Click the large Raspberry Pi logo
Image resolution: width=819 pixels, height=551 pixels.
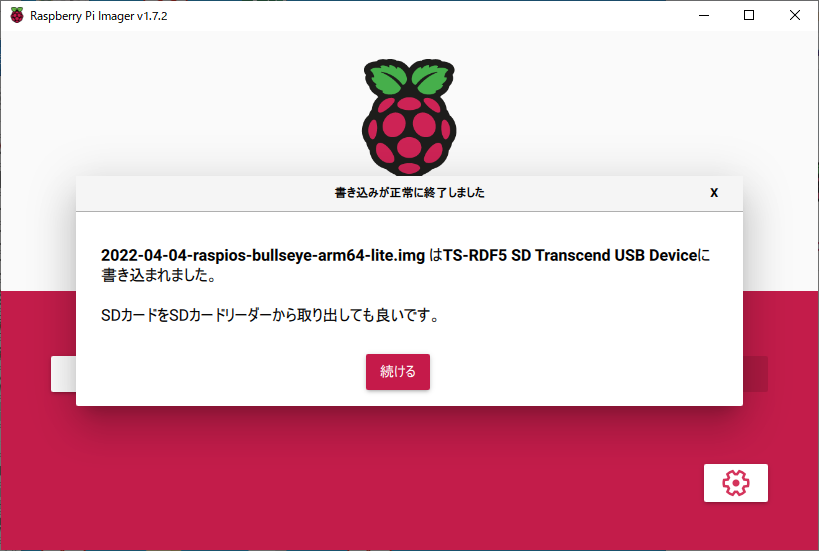[409, 118]
